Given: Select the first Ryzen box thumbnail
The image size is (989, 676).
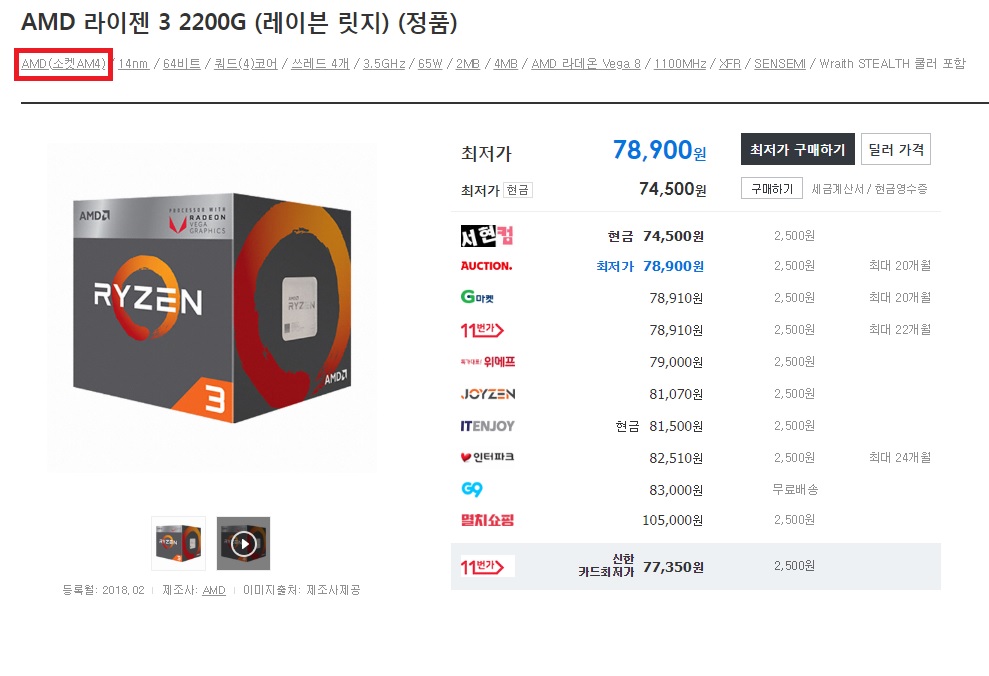Looking at the screenshot, I should click(178, 544).
